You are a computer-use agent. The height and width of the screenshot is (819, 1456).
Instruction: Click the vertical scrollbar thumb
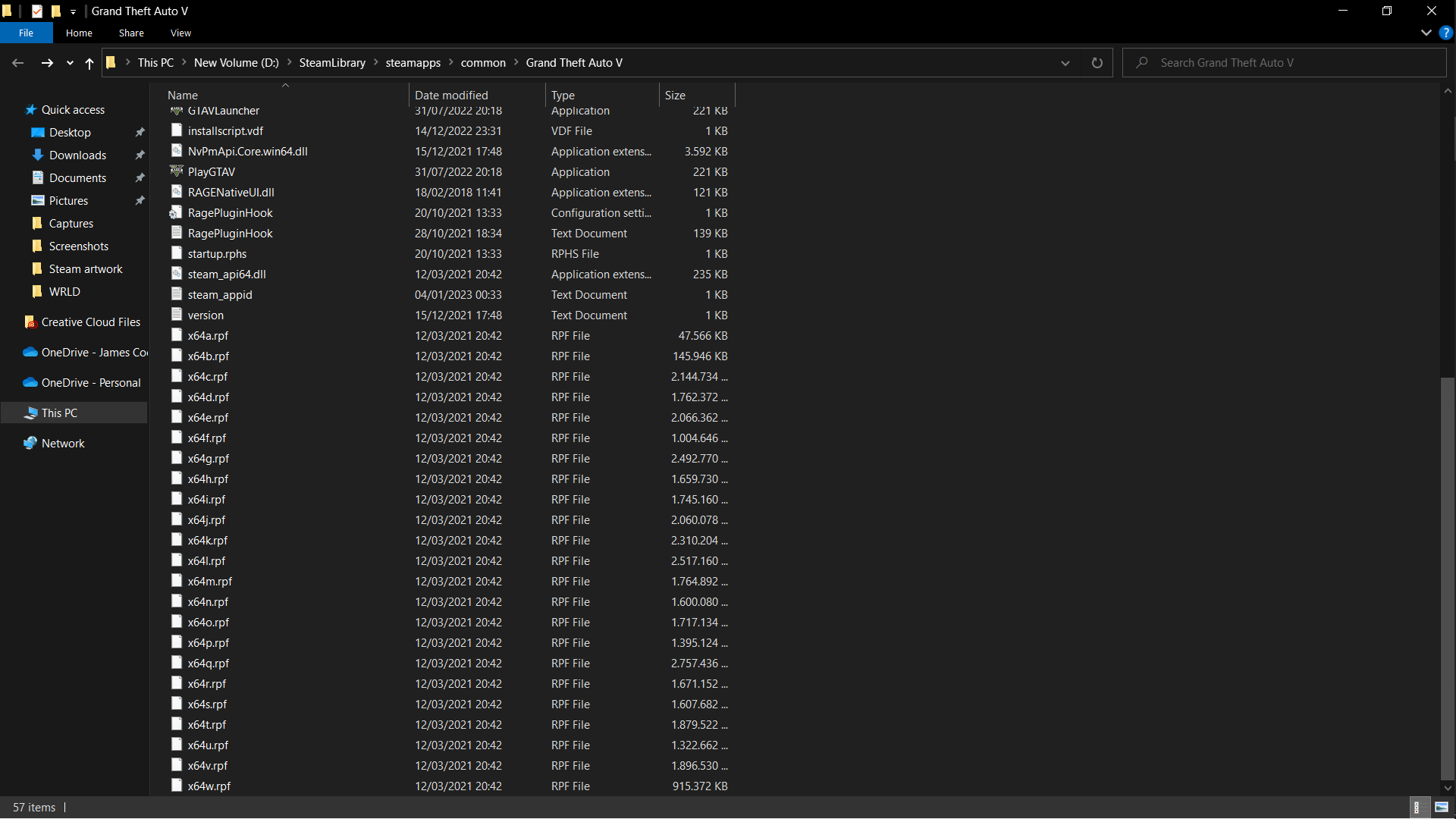tap(1447, 578)
